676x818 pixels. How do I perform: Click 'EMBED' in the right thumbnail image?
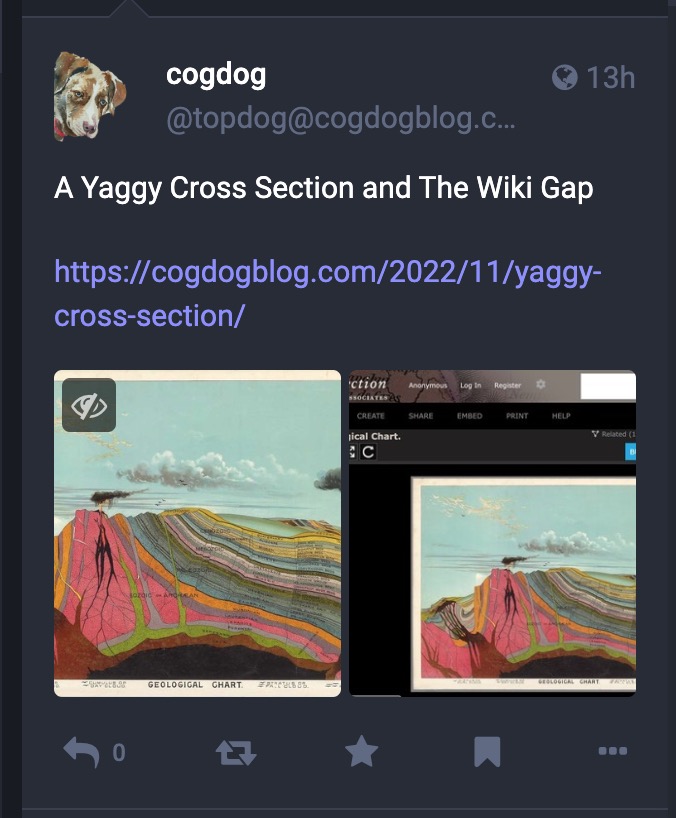(469, 416)
